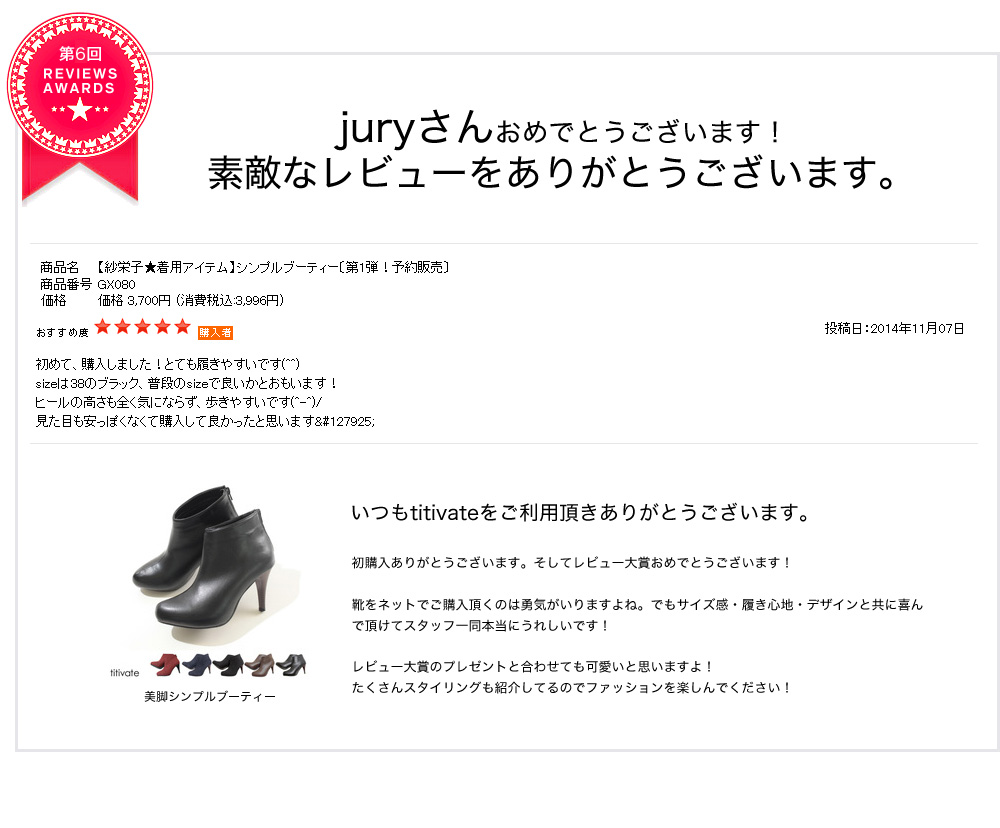Click the fifth orange rating star
This screenshot has width=1000, height=828.
click(182, 327)
